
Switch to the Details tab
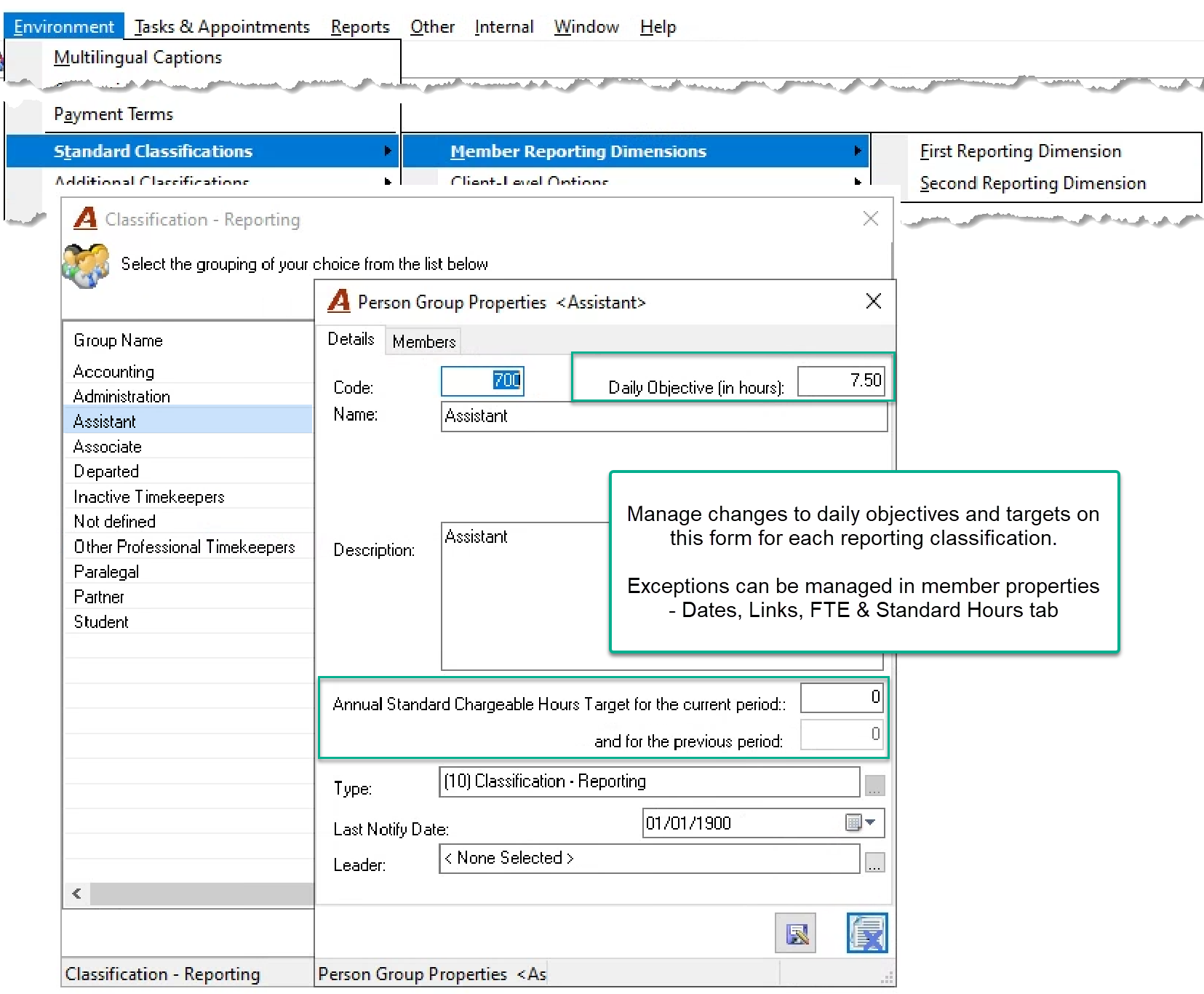click(351, 339)
